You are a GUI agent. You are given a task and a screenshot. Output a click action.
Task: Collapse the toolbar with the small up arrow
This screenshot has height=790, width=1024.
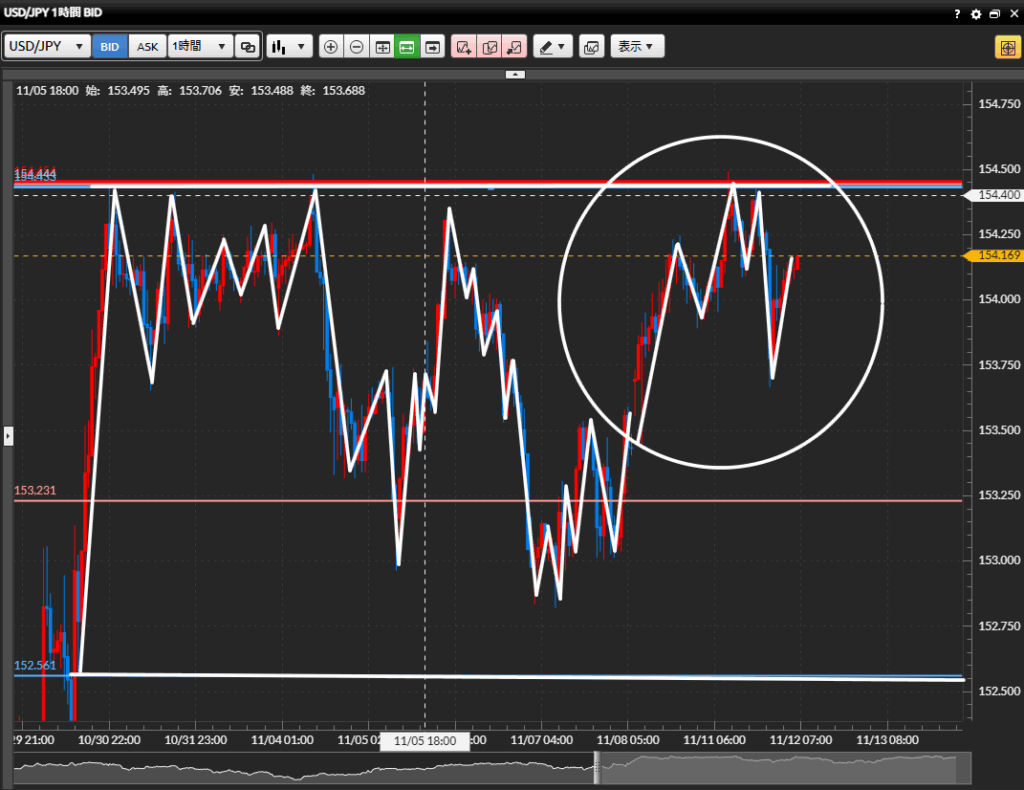pyautogui.click(x=515, y=74)
